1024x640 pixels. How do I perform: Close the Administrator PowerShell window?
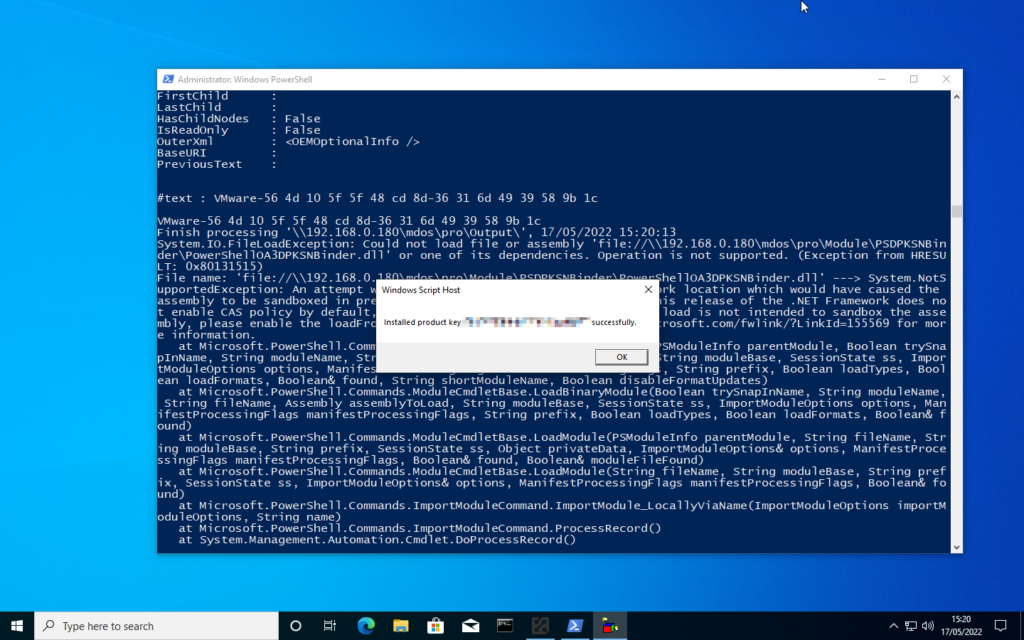pos(946,79)
